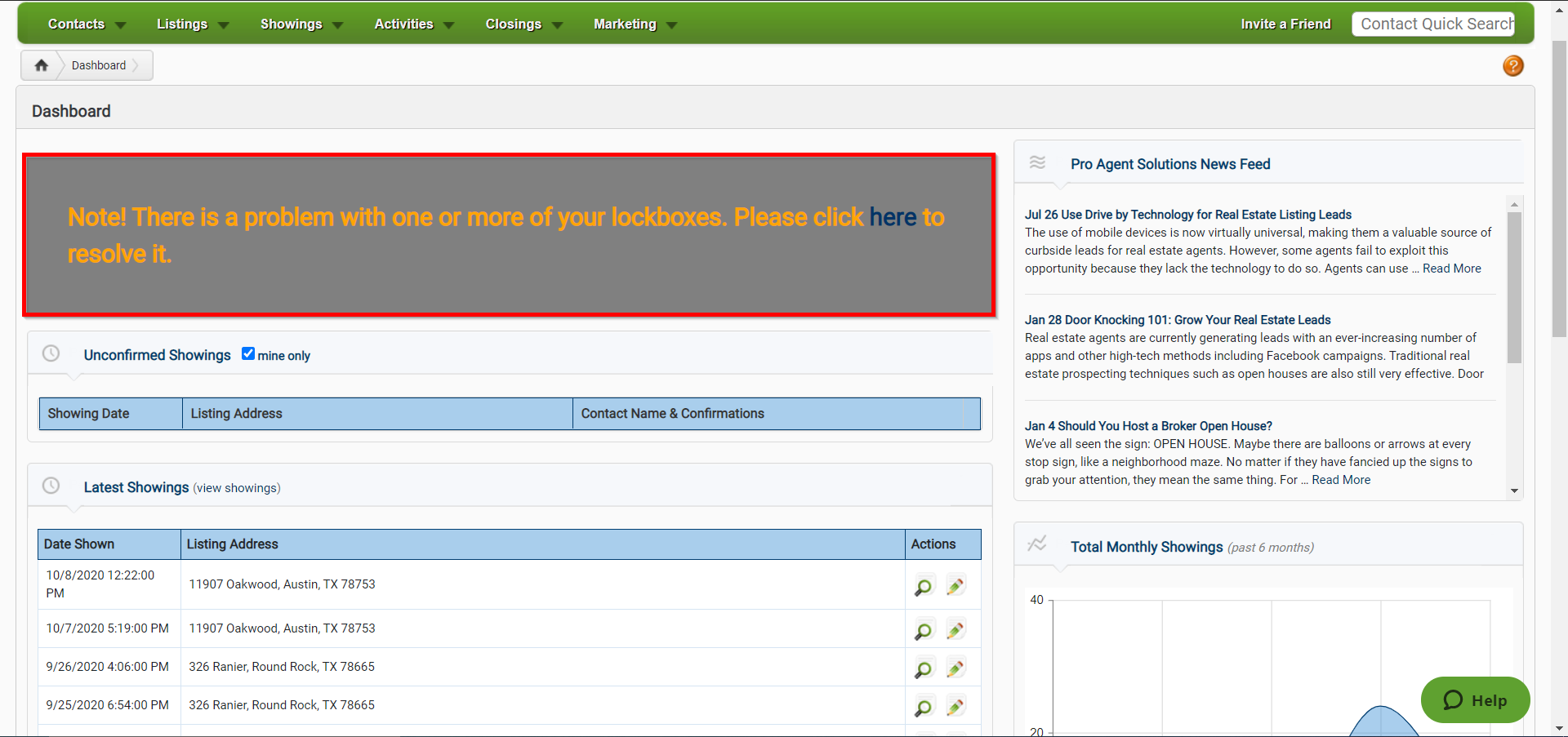1568x737 pixels.
Task: Click address 11907 Oakwood in 10/7/2020 row
Action: (282, 628)
